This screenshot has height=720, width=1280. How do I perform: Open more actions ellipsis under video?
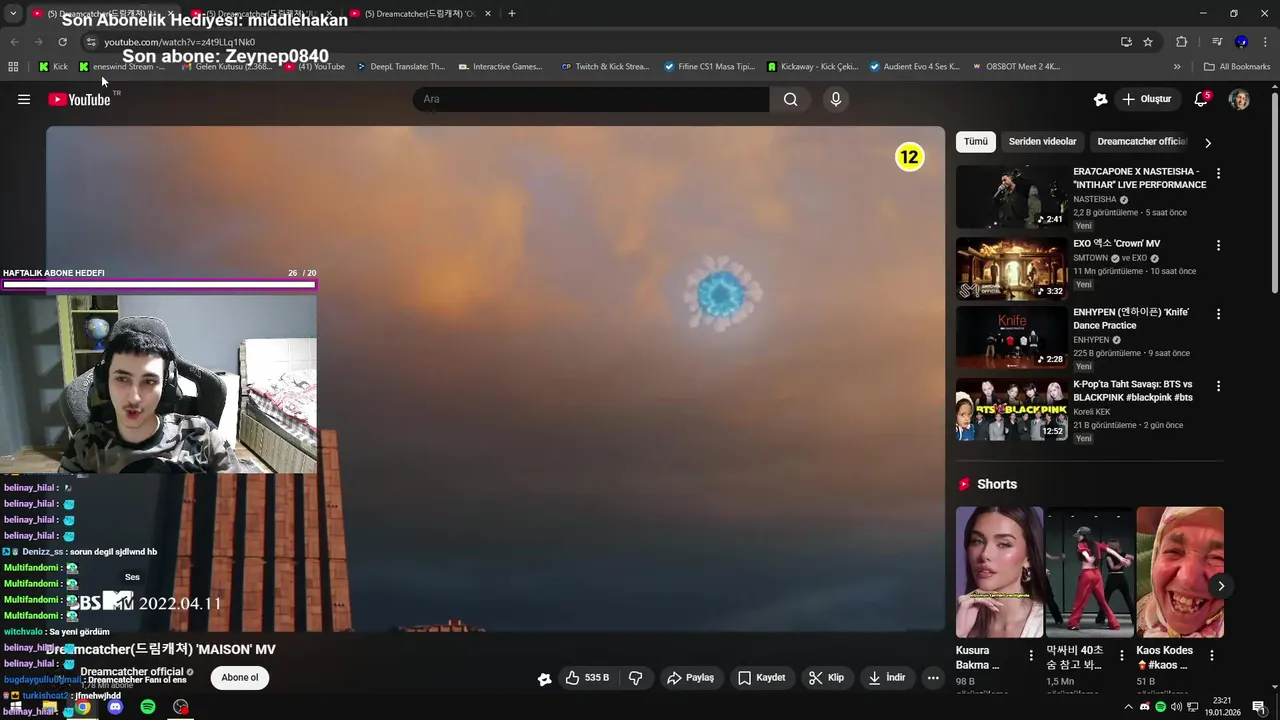click(933, 678)
